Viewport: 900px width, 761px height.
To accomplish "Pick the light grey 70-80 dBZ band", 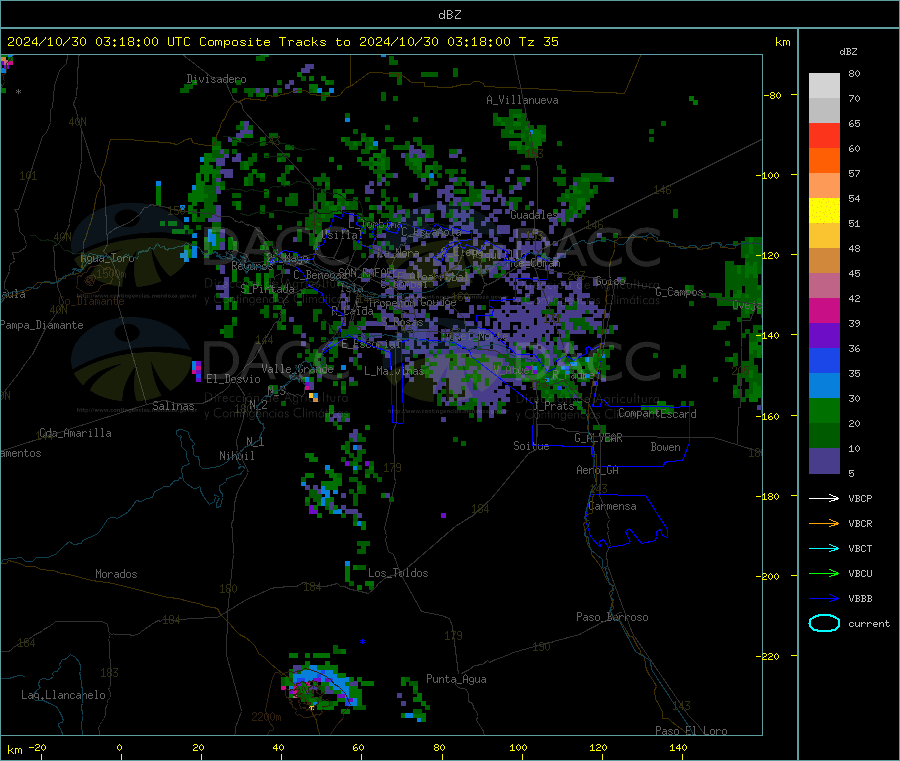I will pos(824,86).
